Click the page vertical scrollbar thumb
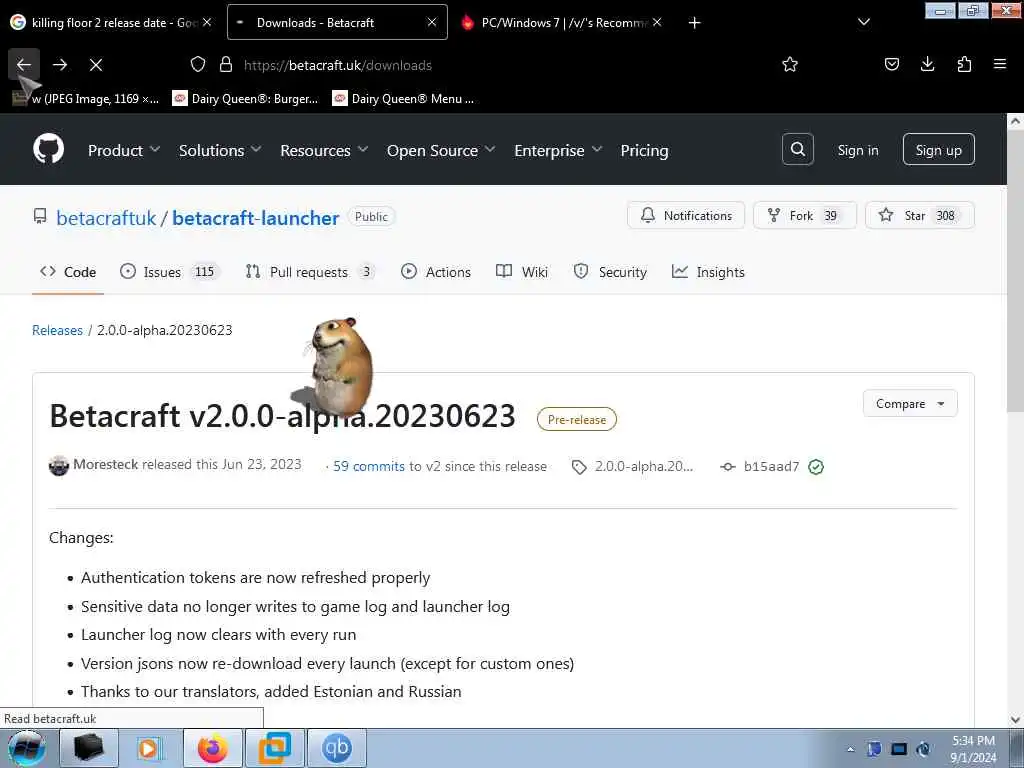 (x=1015, y=269)
